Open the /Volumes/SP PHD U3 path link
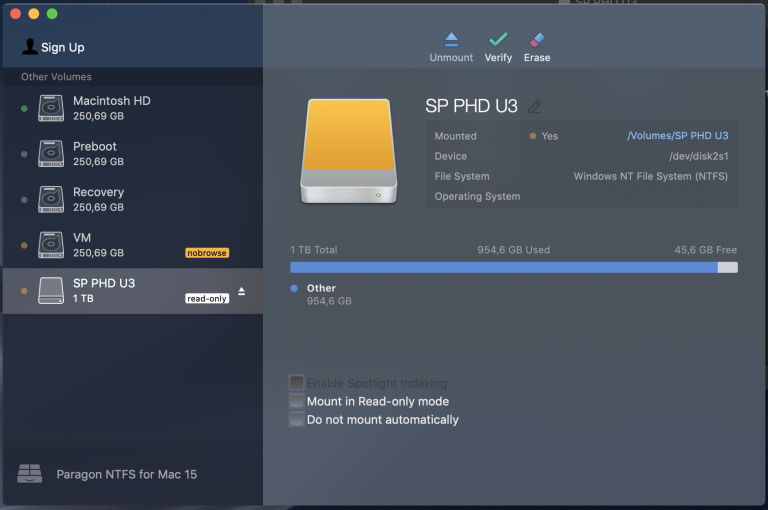Viewport: 768px width, 510px height. click(677, 136)
